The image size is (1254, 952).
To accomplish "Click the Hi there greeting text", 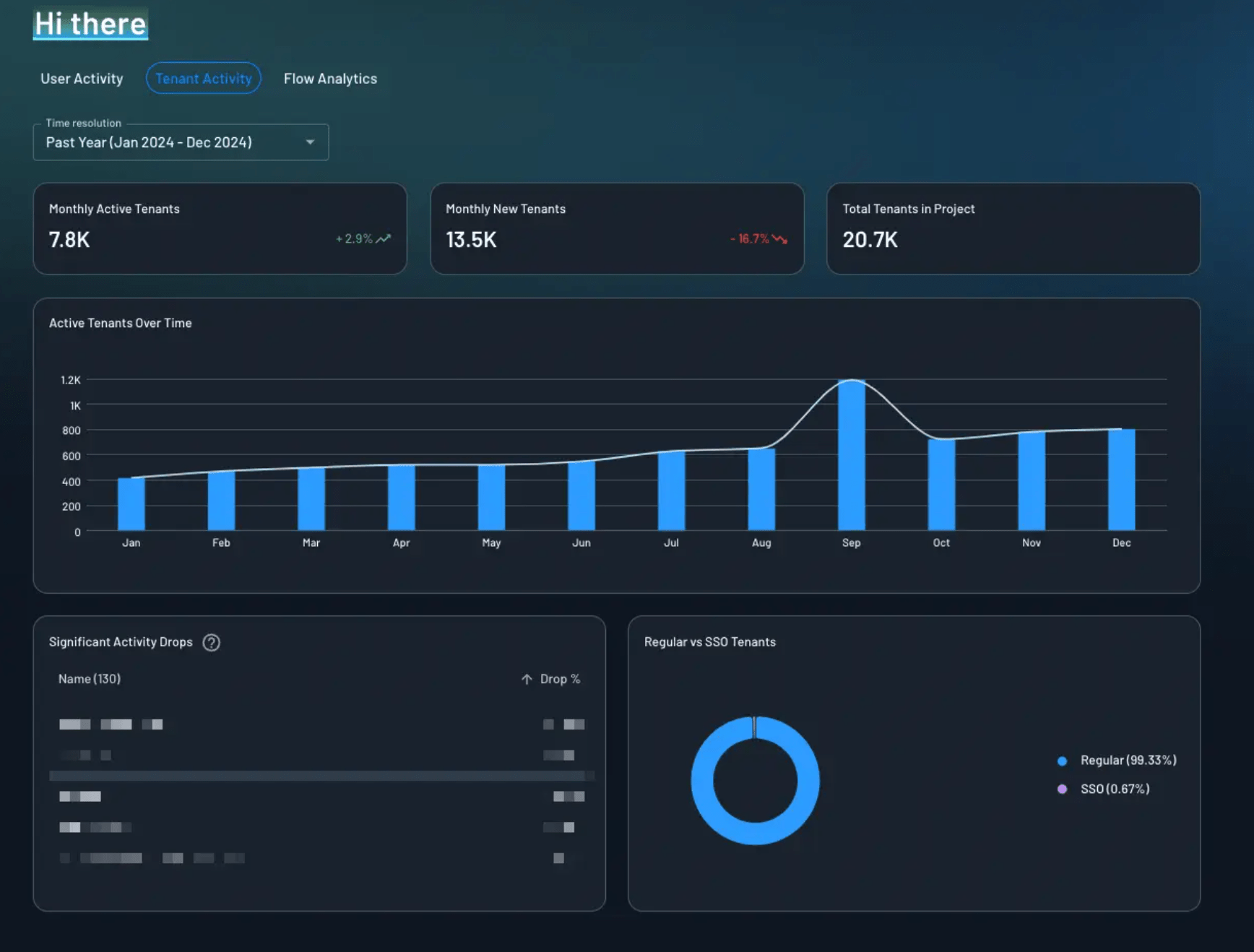I will pyautogui.click(x=90, y=23).
